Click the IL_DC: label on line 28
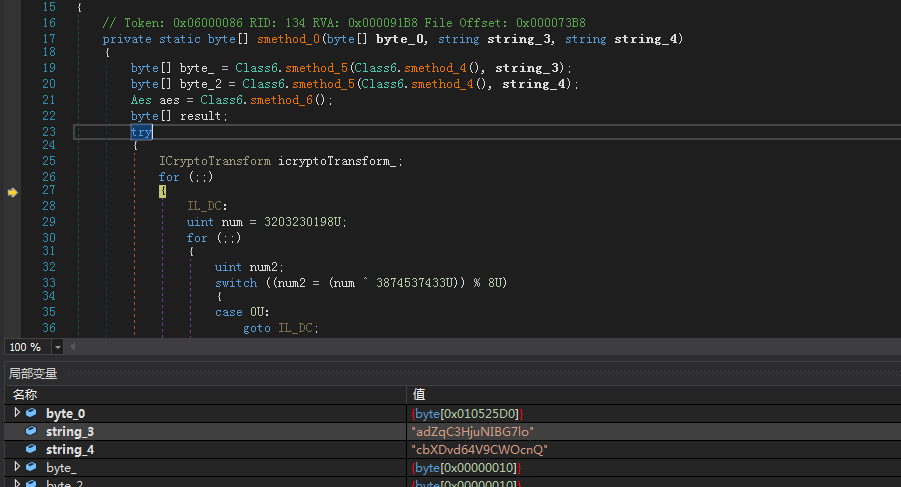Image resolution: width=901 pixels, height=487 pixels. pyautogui.click(x=207, y=206)
